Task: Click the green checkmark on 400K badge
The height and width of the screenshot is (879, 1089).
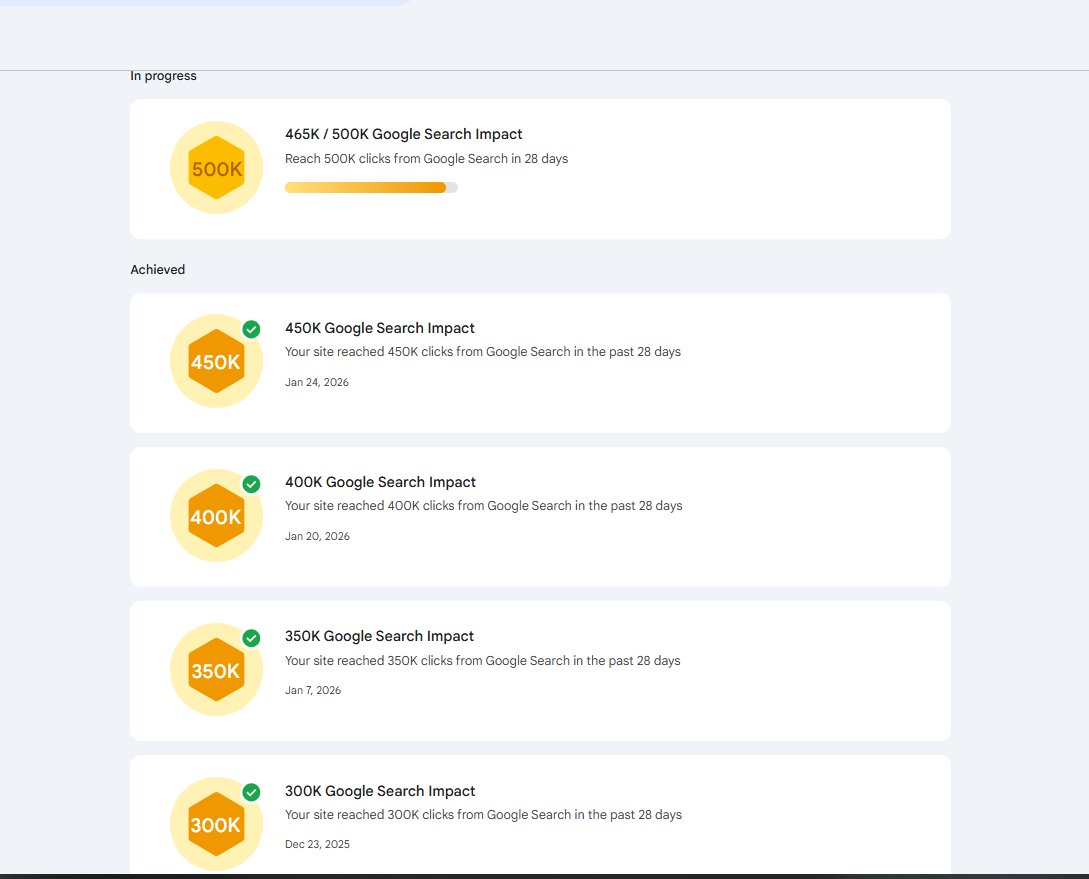Action: coord(251,484)
